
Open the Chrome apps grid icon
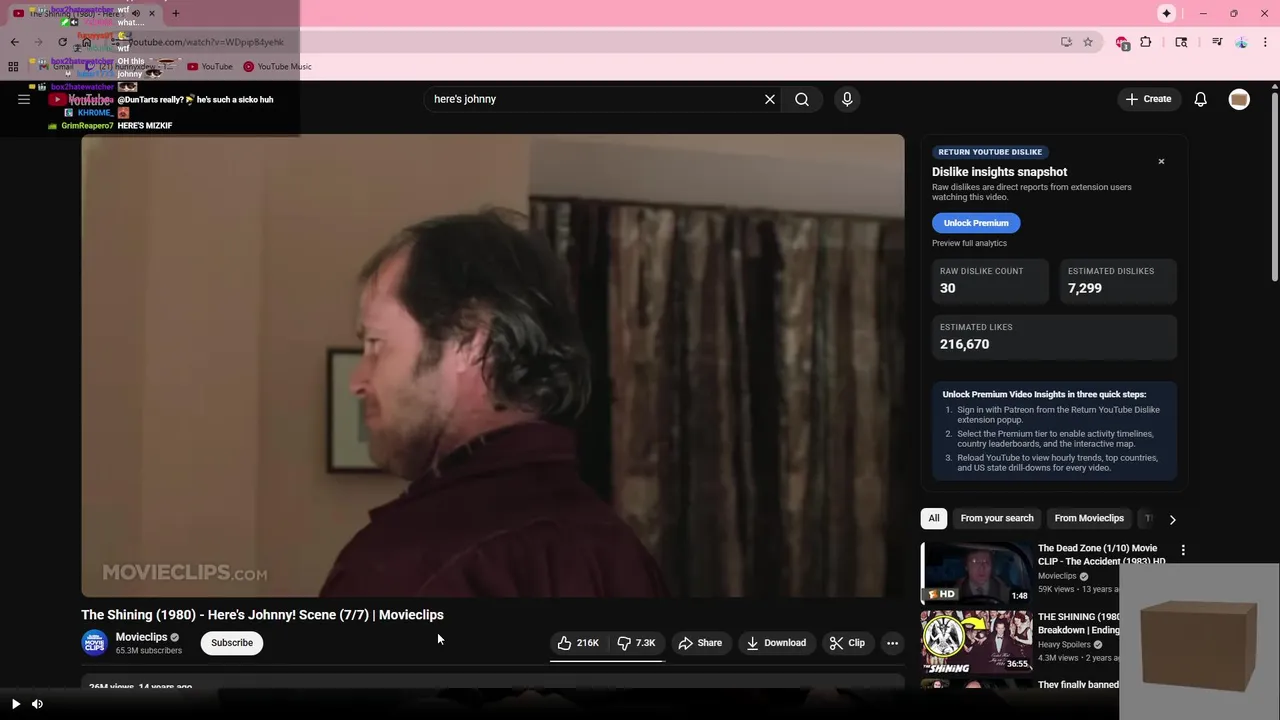point(13,67)
